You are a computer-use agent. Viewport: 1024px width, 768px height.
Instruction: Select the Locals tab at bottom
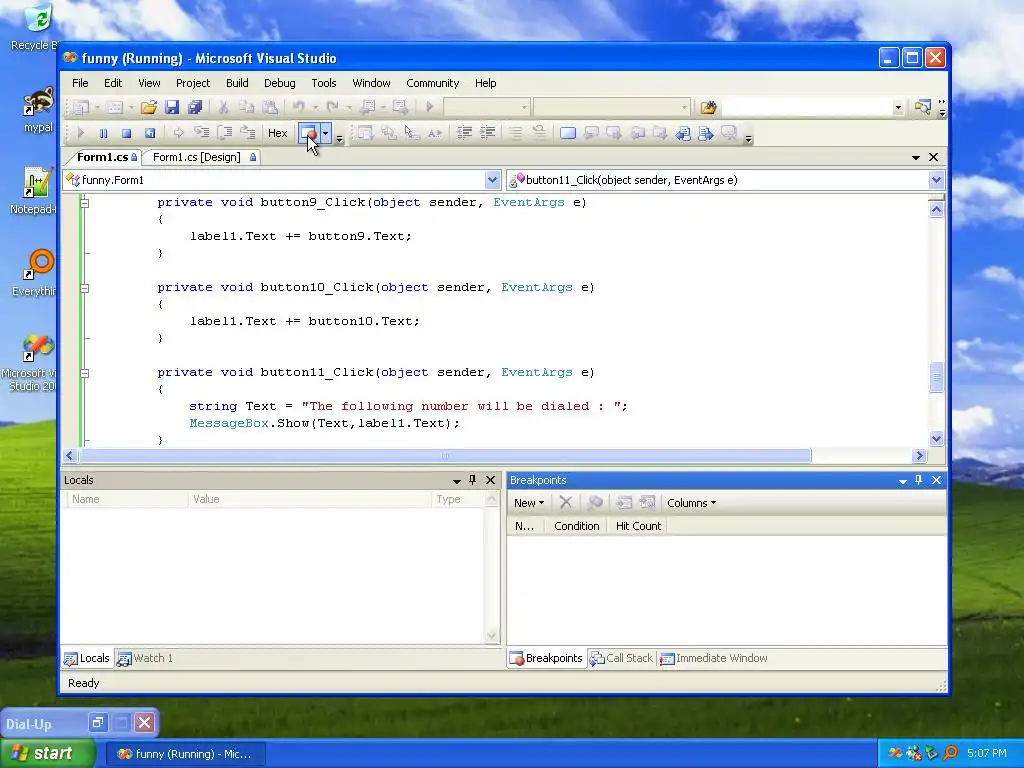(87, 658)
